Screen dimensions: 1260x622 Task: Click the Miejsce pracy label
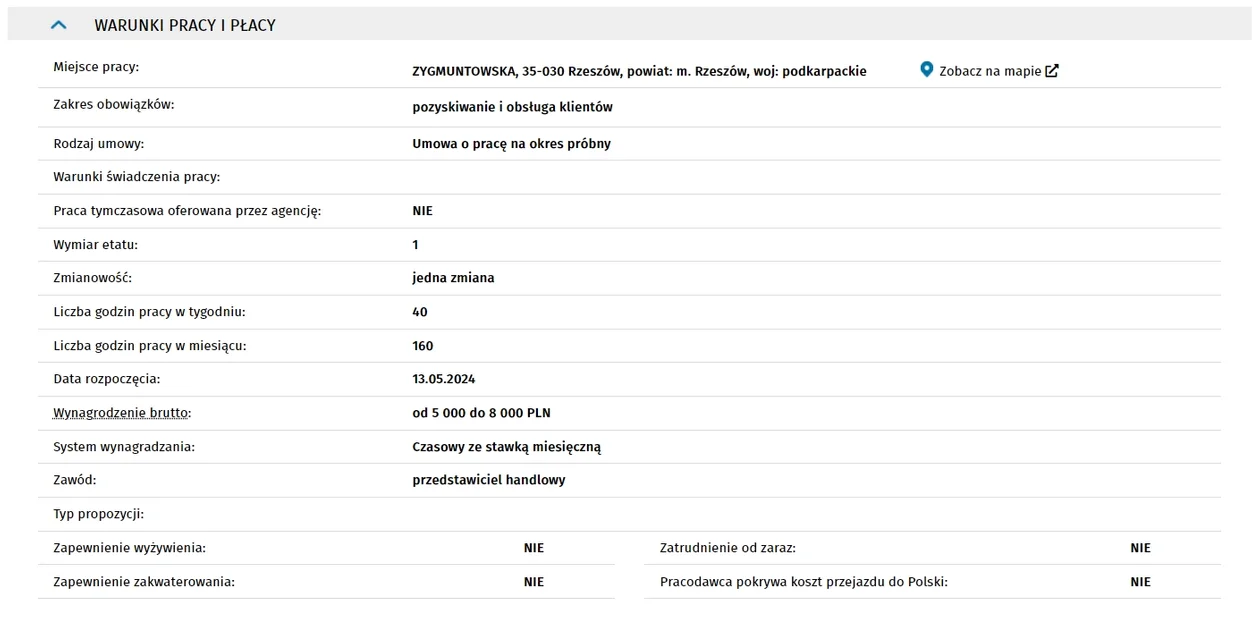click(96, 67)
